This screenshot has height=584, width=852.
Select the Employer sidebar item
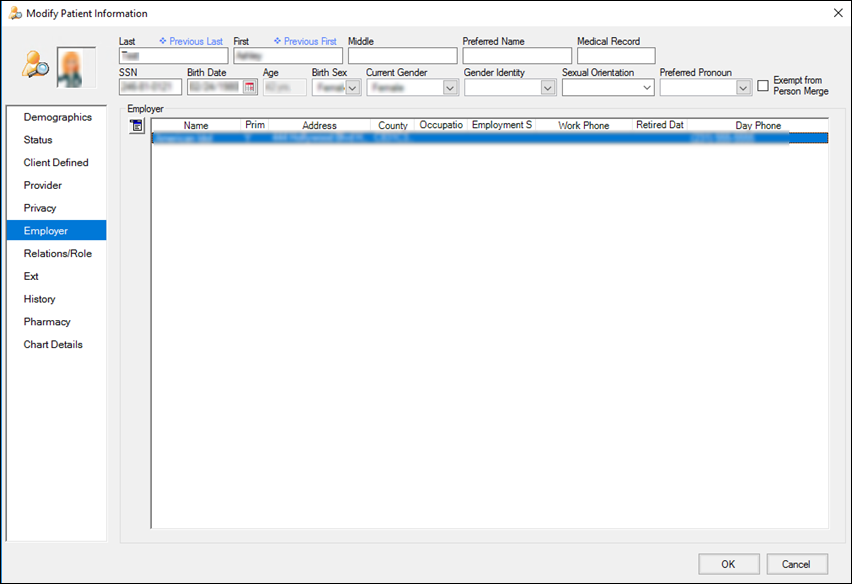point(57,230)
